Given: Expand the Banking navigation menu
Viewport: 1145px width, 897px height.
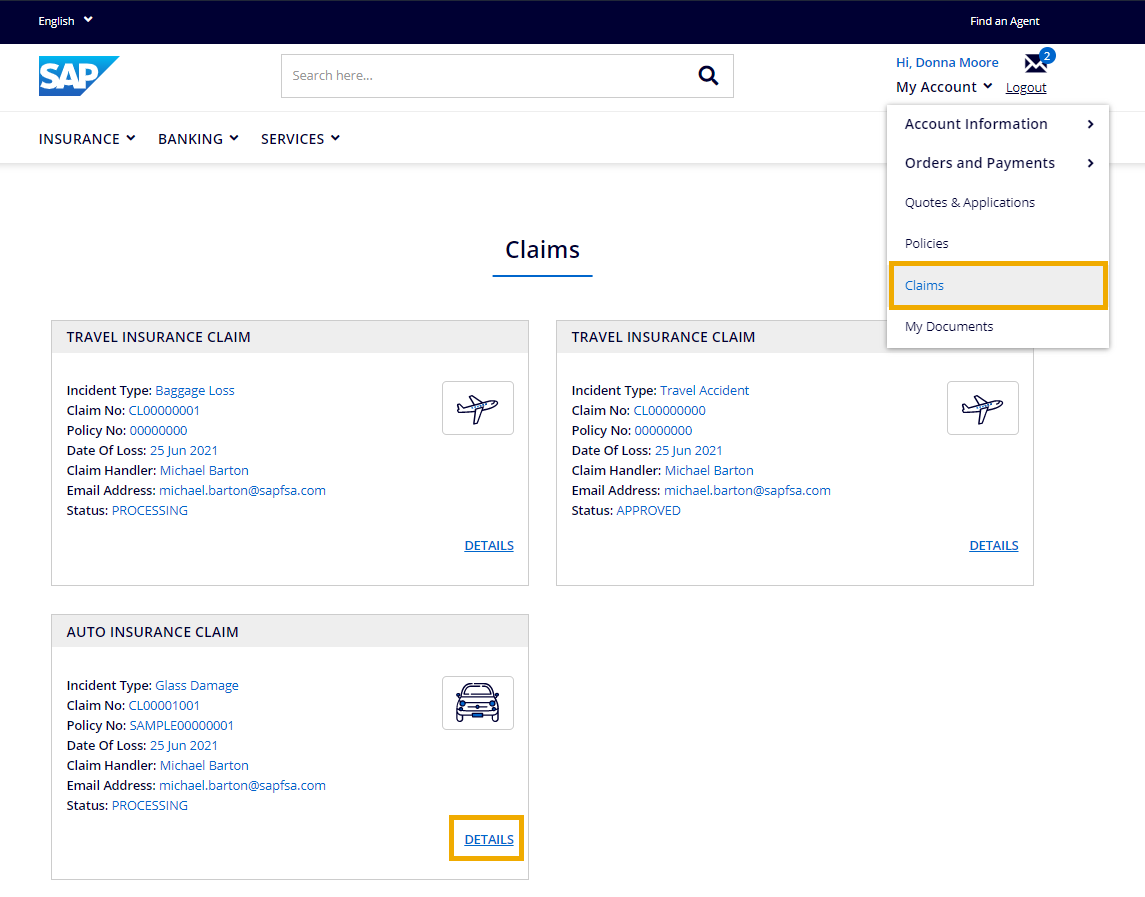Looking at the screenshot, I should tap(198, 139).
